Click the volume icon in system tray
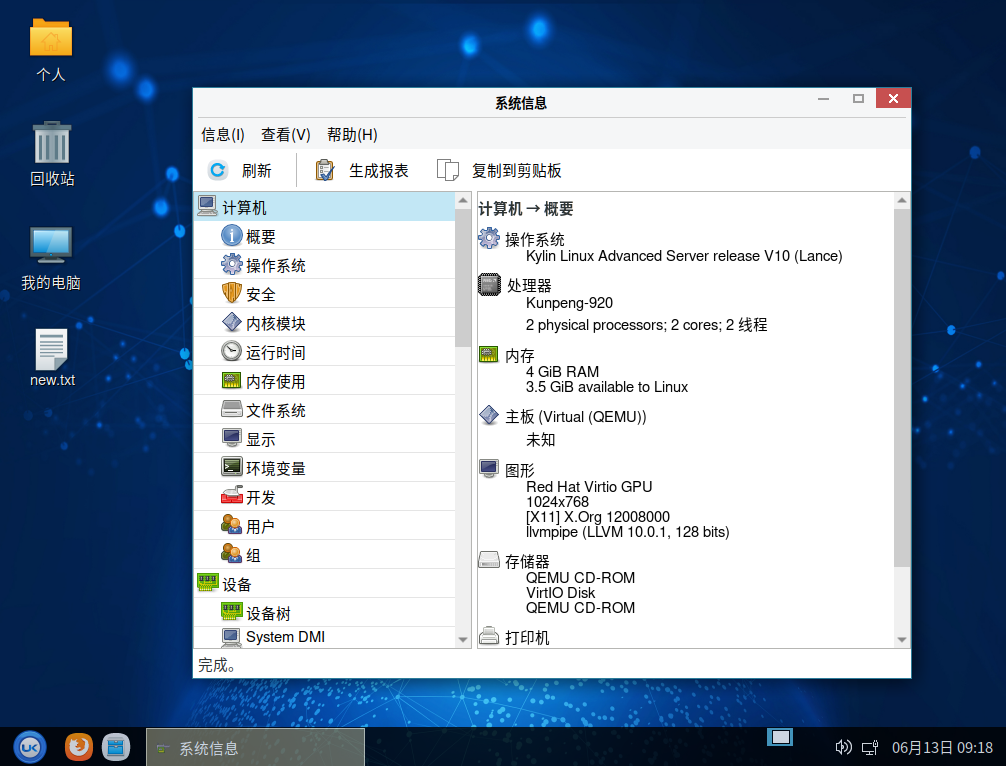Screen dimensions: 1006x766 pos(843,747)
